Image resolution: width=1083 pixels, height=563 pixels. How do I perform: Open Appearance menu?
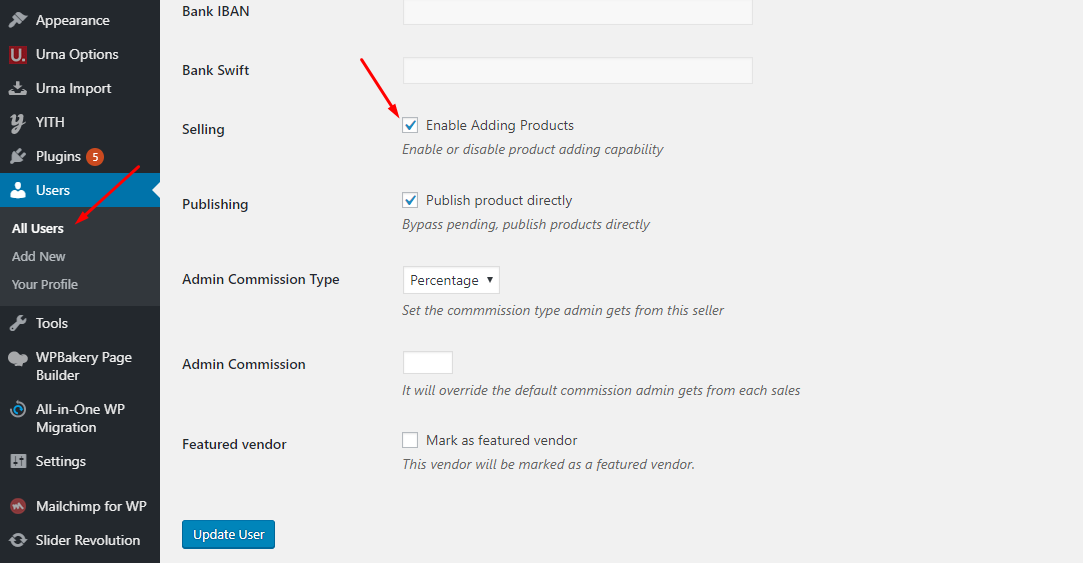pos(73,20)
